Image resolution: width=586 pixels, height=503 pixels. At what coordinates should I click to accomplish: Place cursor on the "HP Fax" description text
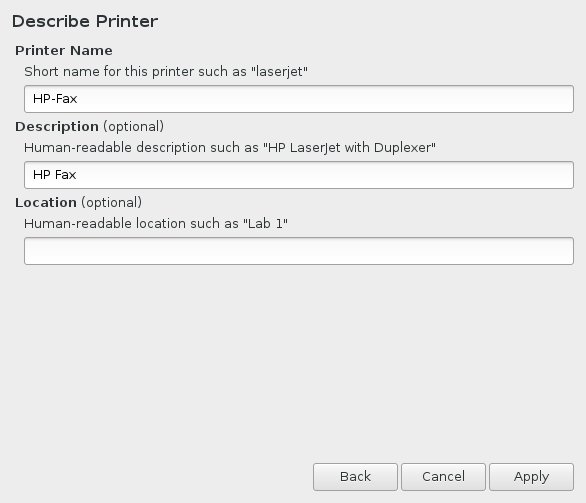pyautogui.click(x=55, y=175)
